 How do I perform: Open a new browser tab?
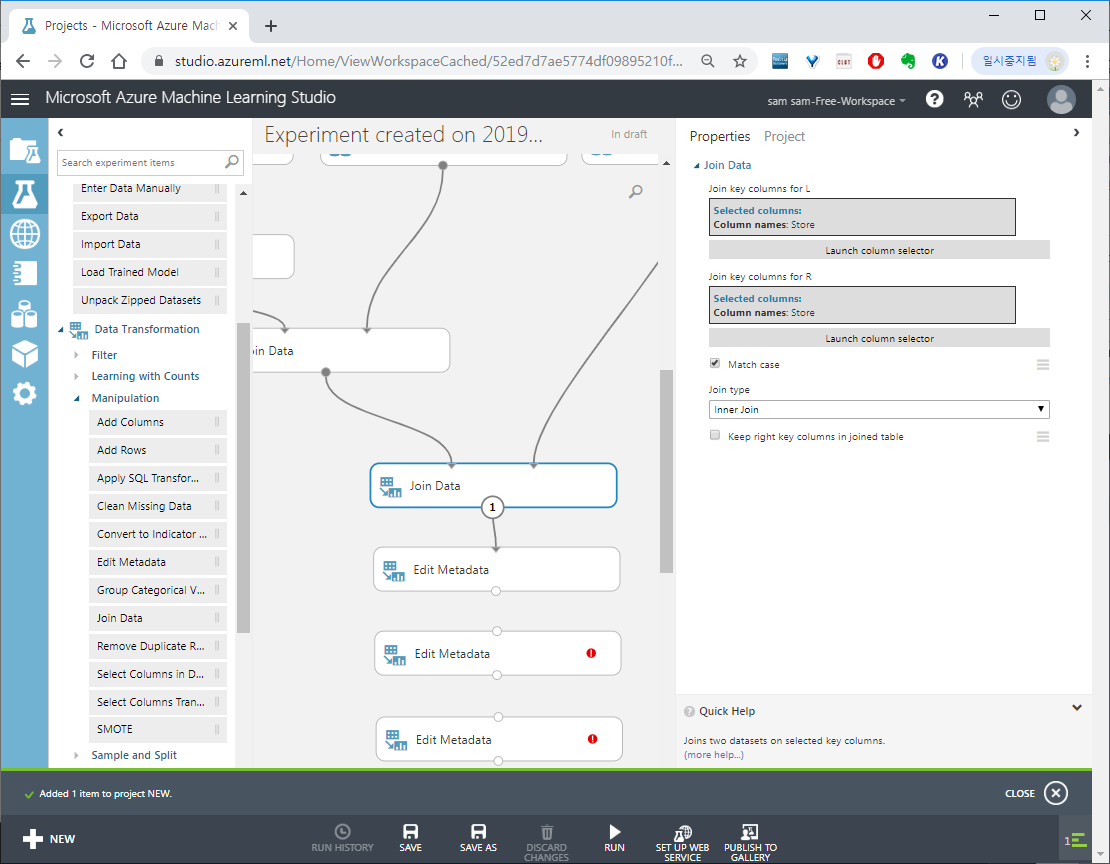(270, 26)
